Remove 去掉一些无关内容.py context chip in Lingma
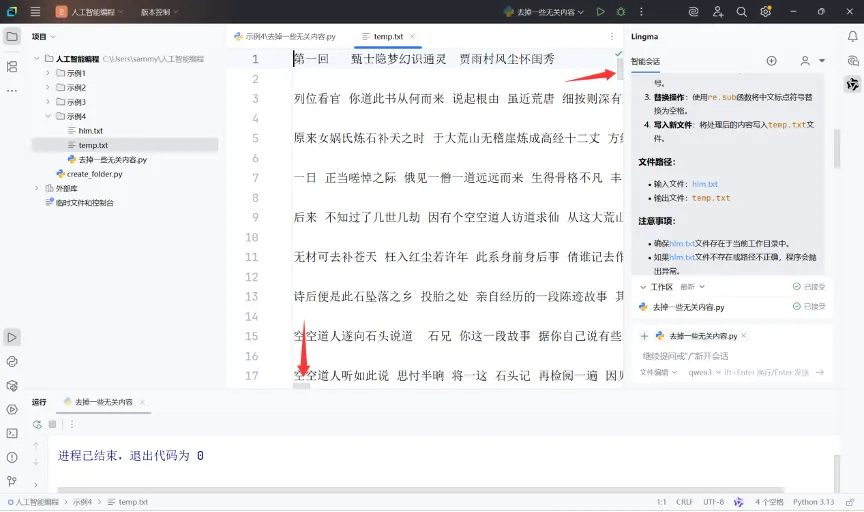 pyautogui.click(x=743, y=336)
